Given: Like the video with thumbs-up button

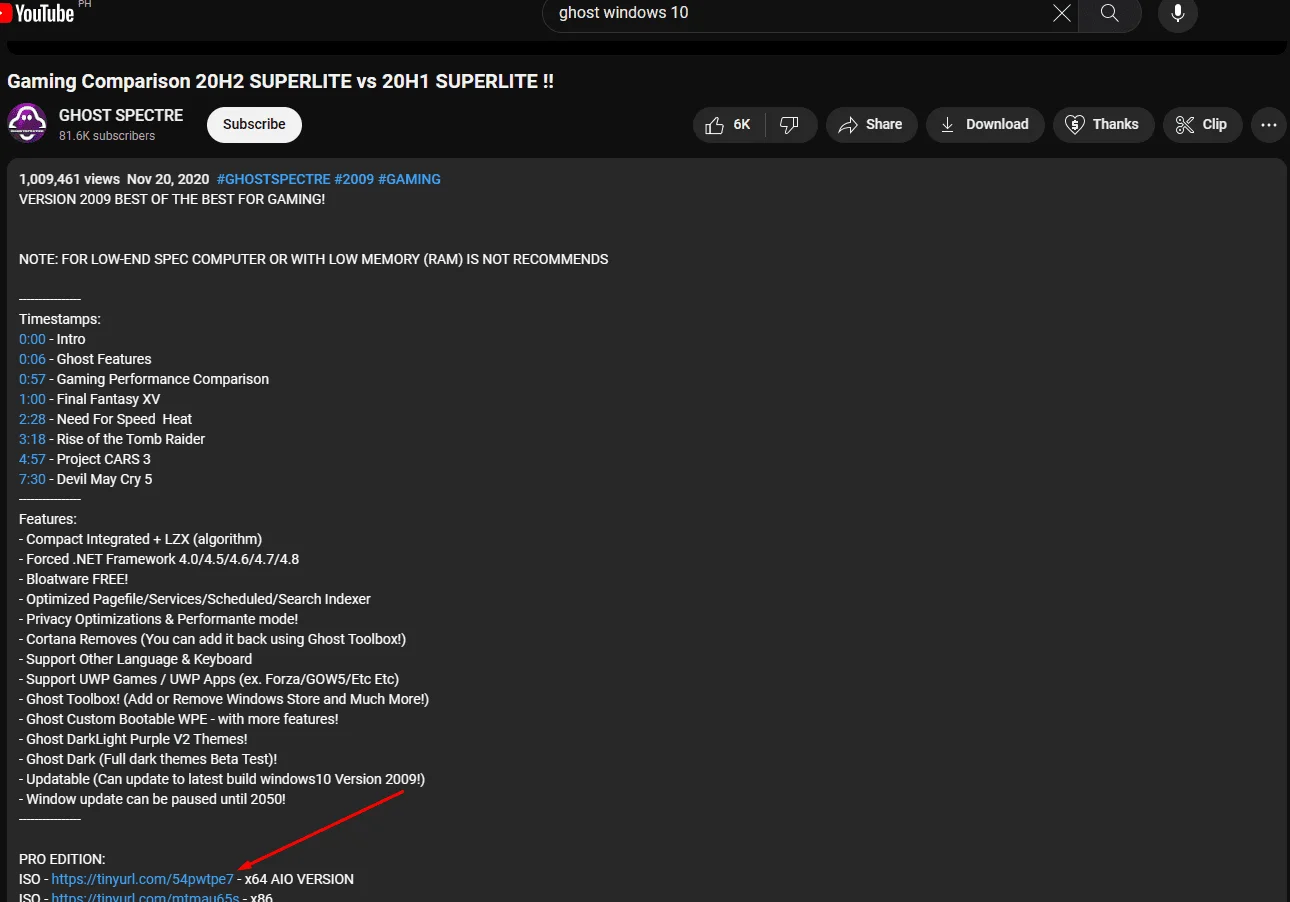Looking at the screenshot, I should point(729,125).
